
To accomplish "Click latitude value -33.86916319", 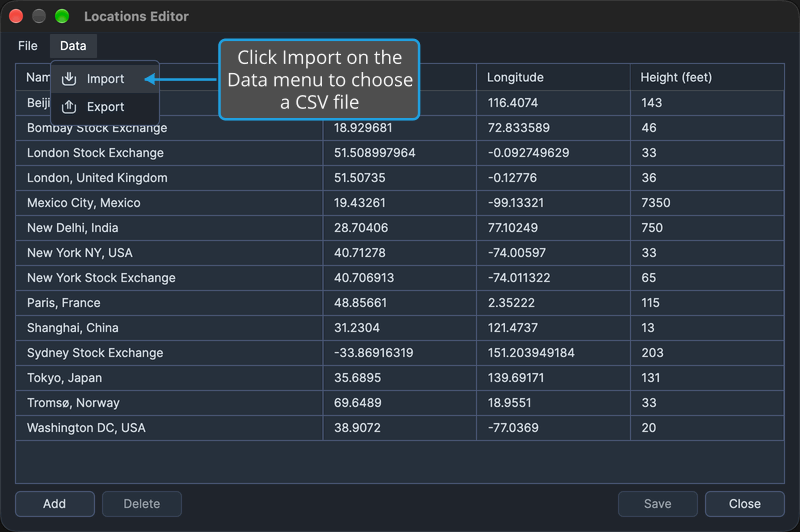I will tap(373, 353).
